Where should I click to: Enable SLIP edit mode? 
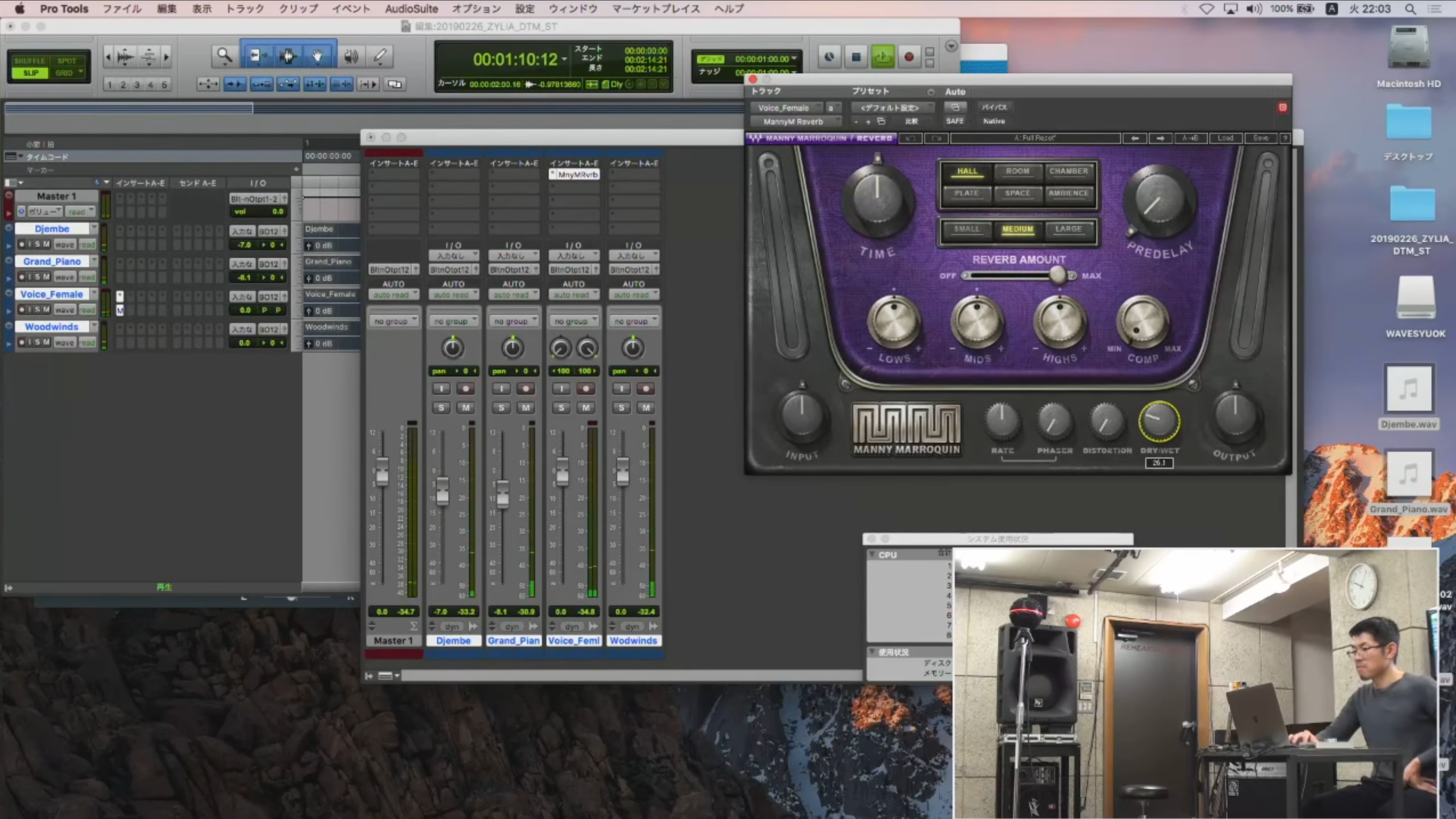31,73
